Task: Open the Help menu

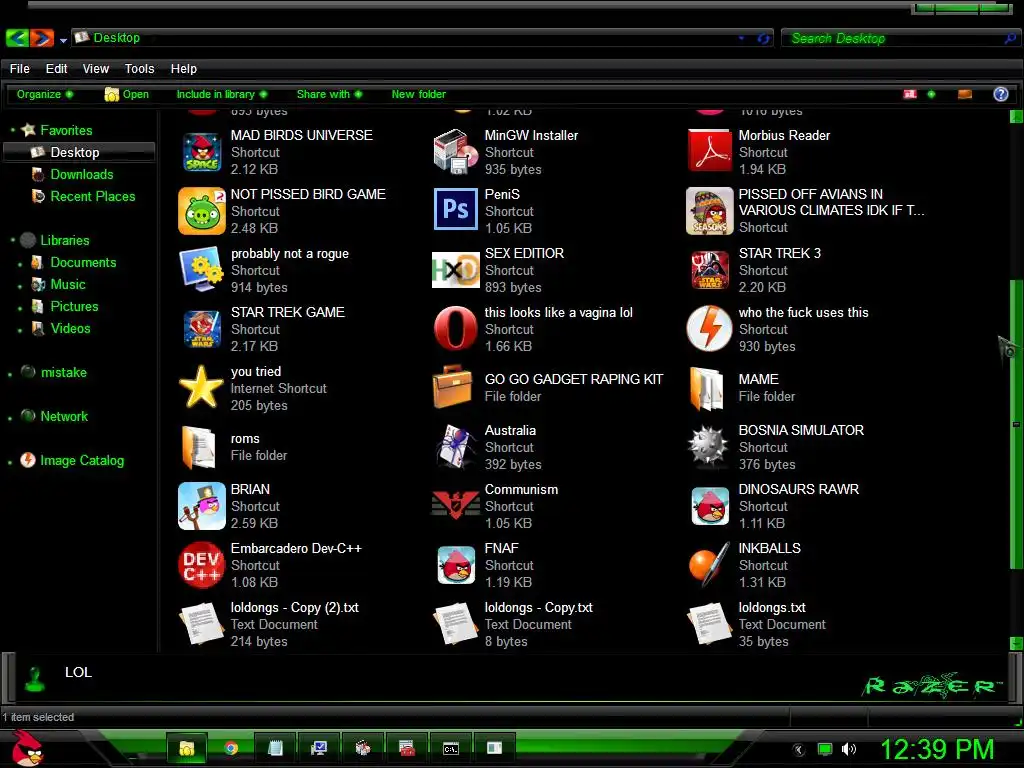Action: 184,69
